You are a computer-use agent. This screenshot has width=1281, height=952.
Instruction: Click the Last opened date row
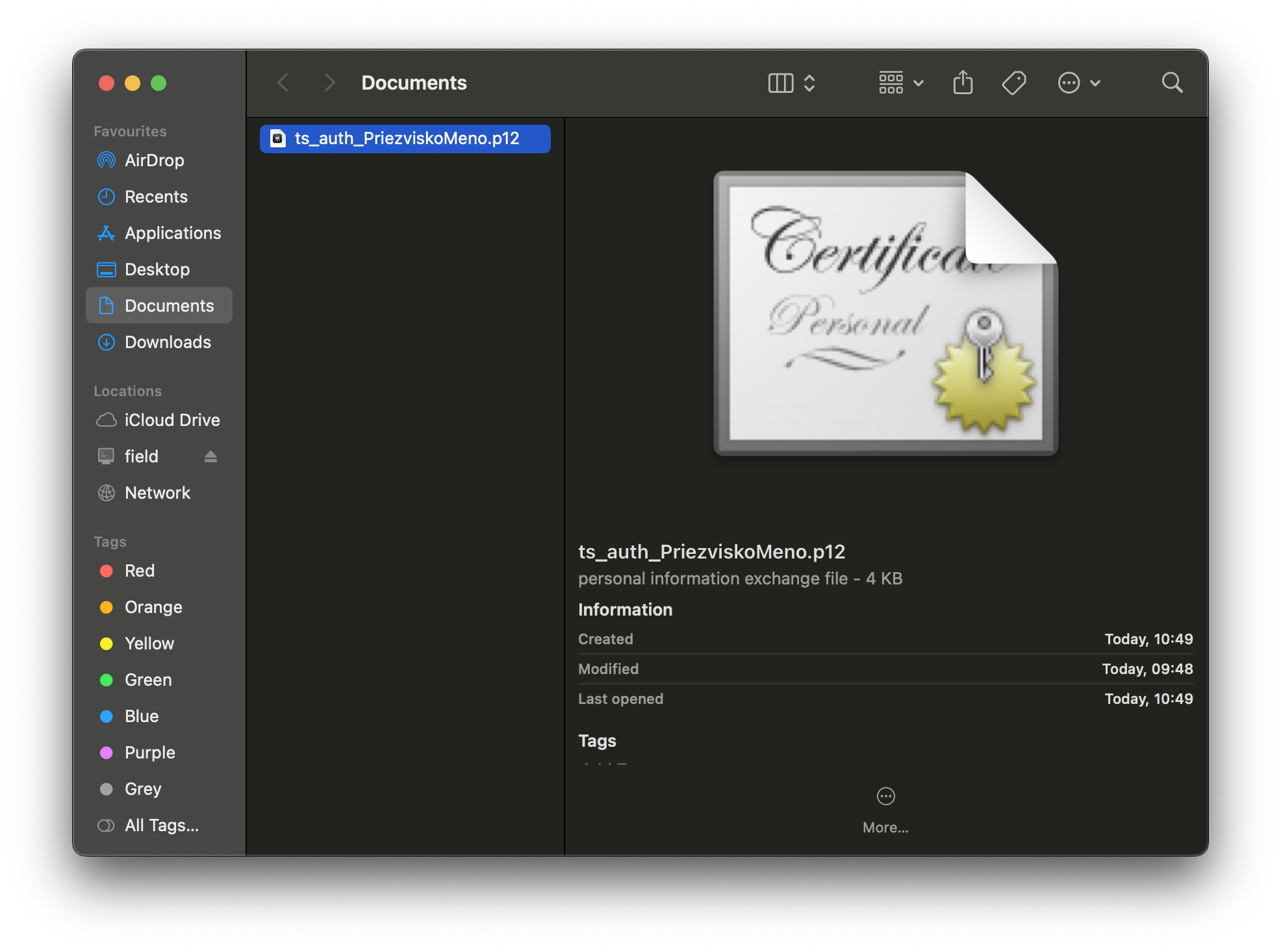coord(885,699)
